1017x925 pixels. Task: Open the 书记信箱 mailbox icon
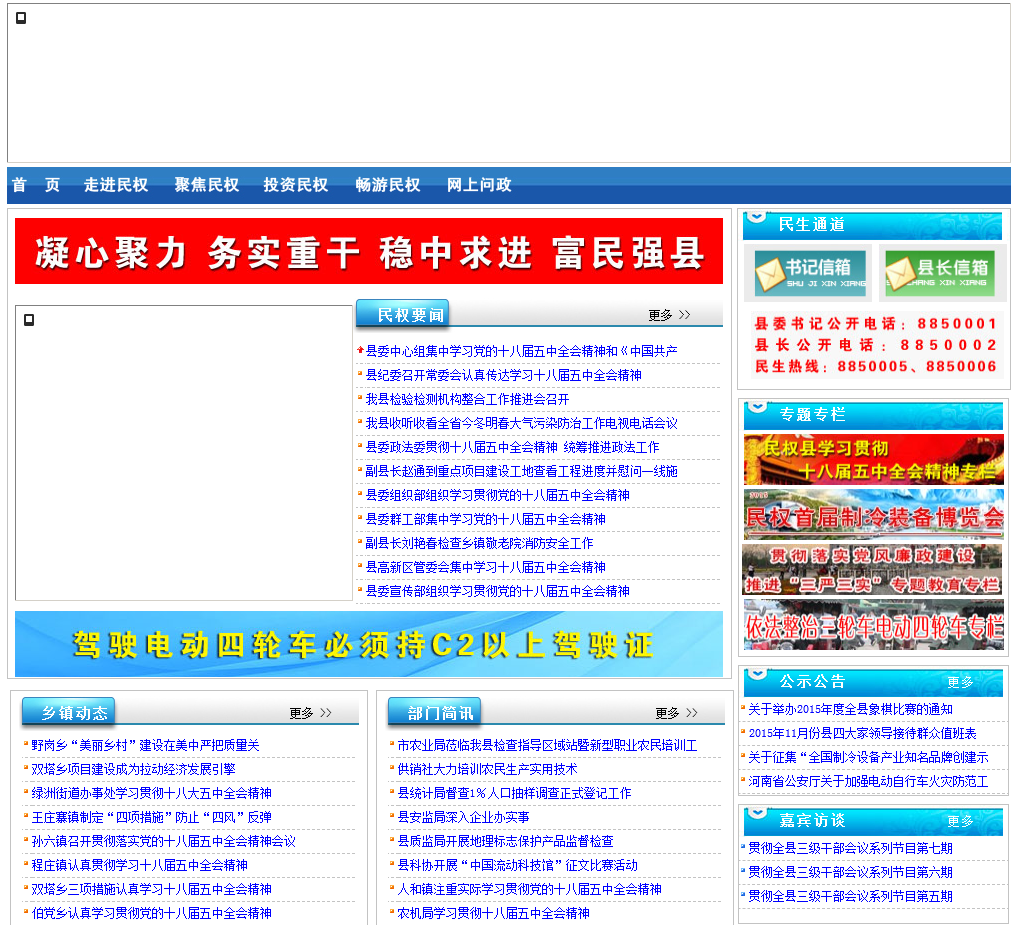[x=810, y=273]
